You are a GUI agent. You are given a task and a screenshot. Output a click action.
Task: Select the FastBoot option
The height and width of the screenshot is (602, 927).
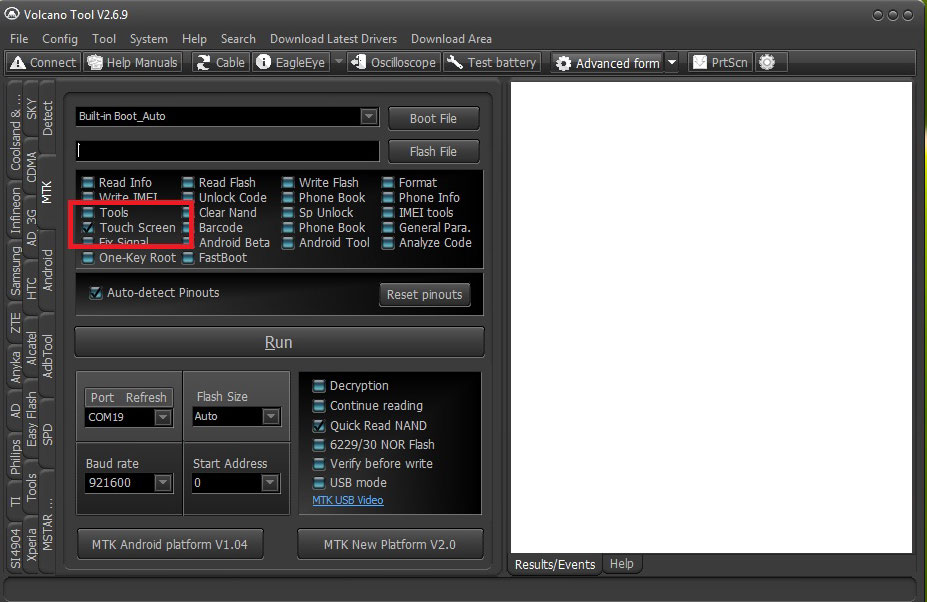pos(215,258)
